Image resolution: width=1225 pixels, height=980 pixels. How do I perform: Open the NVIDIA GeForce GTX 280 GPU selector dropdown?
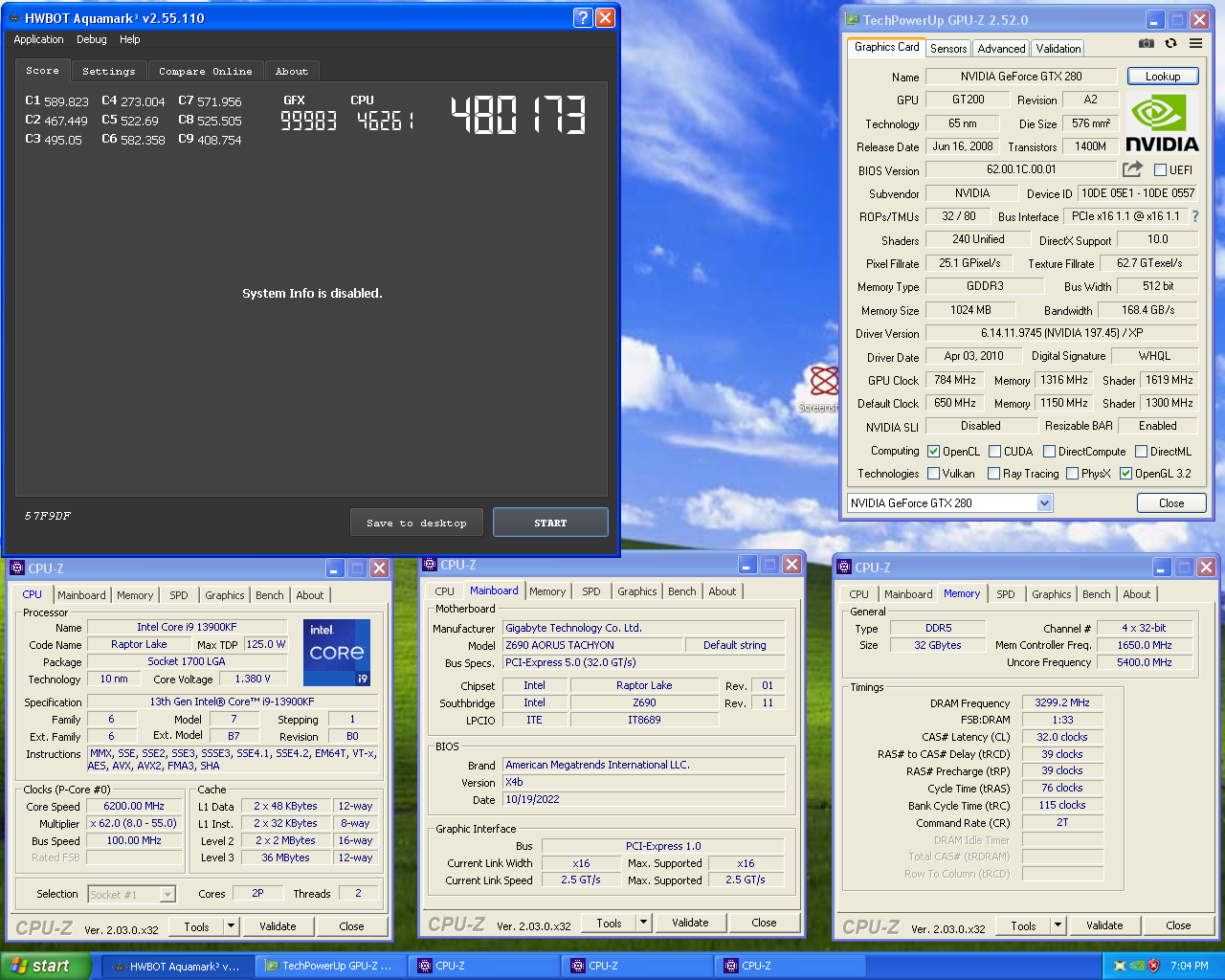[1044, 503]
